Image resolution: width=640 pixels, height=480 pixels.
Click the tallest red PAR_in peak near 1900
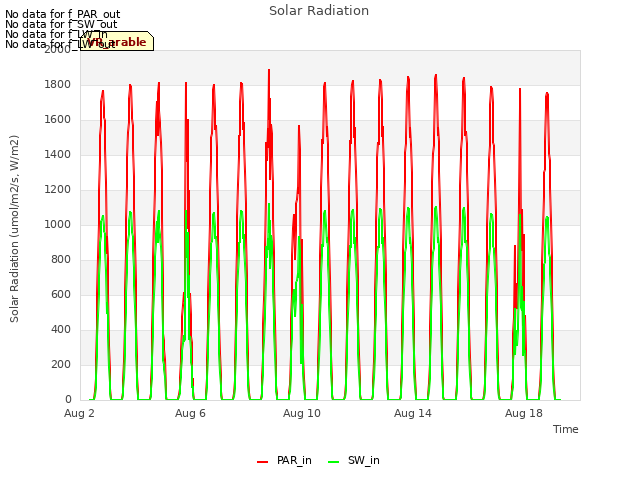[x=269, y=71]
